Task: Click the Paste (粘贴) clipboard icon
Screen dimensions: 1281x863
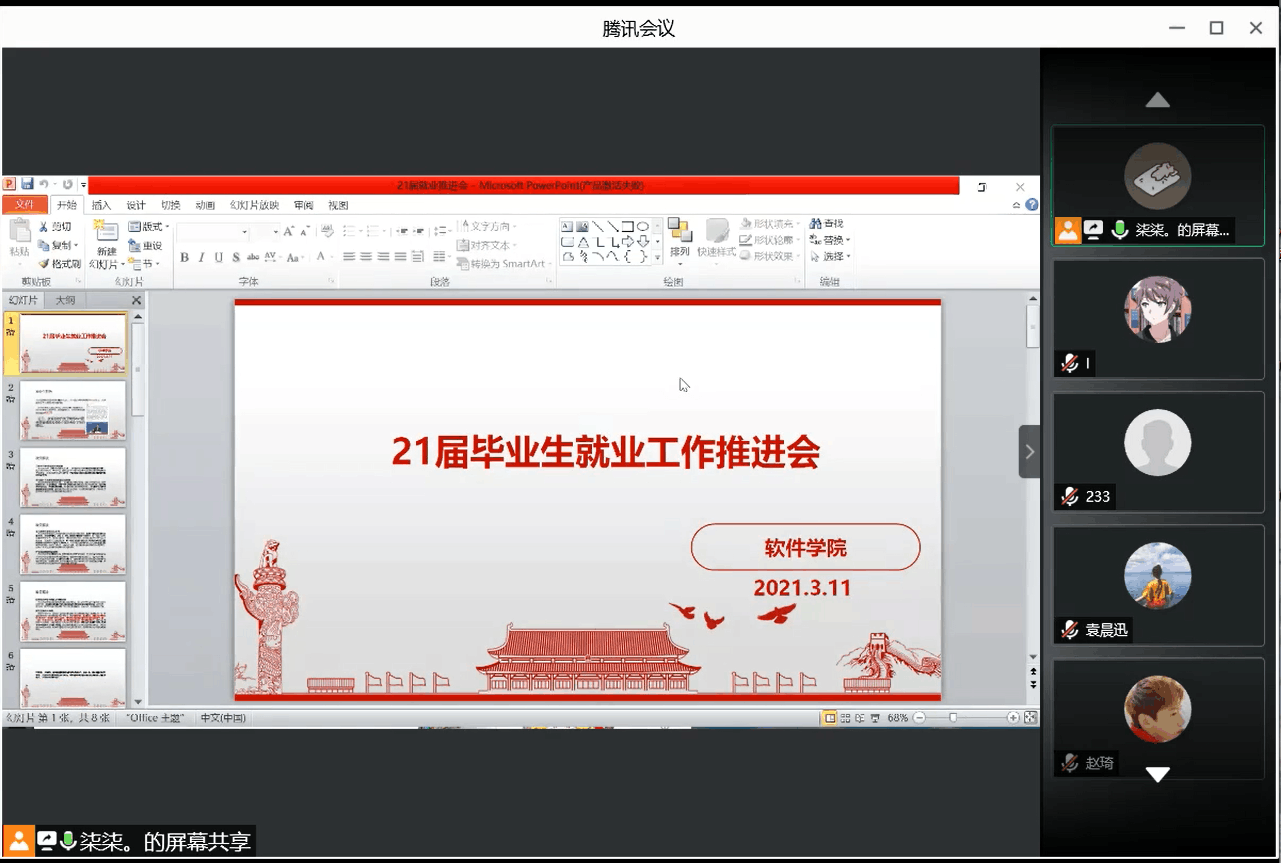Action: coord(19,232)
